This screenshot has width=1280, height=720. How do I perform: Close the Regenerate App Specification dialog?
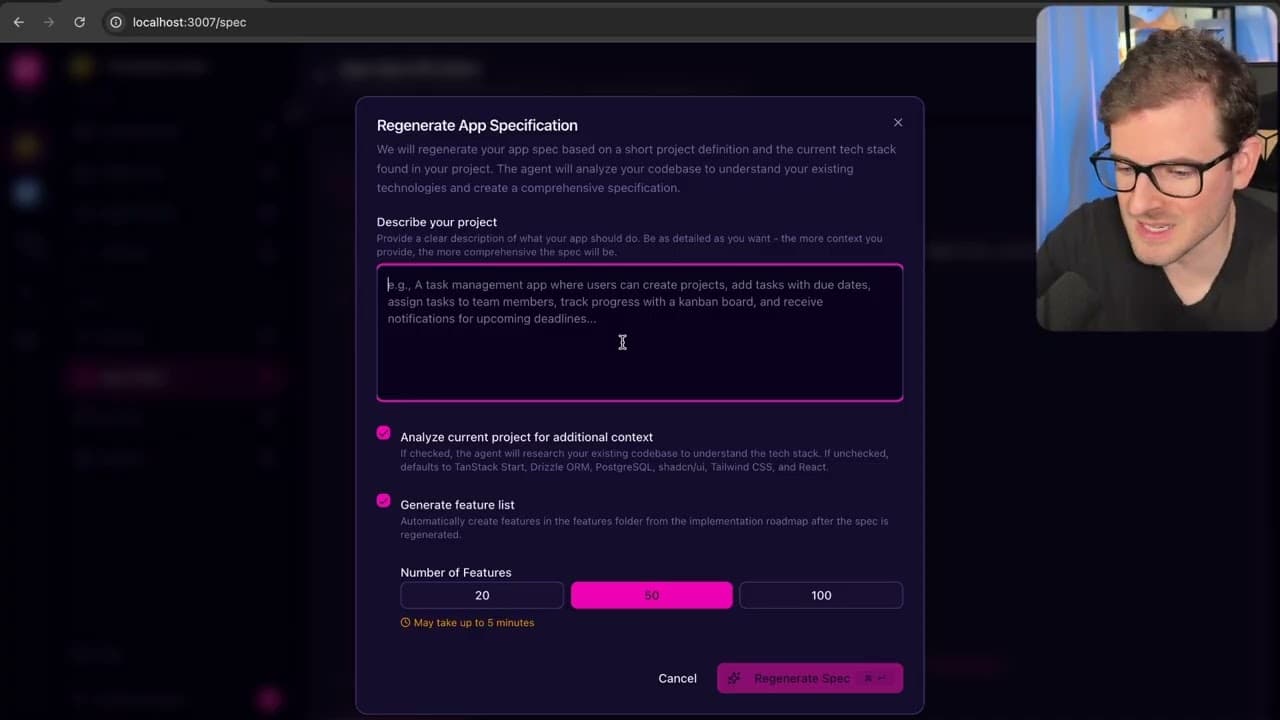coord(897,122)
